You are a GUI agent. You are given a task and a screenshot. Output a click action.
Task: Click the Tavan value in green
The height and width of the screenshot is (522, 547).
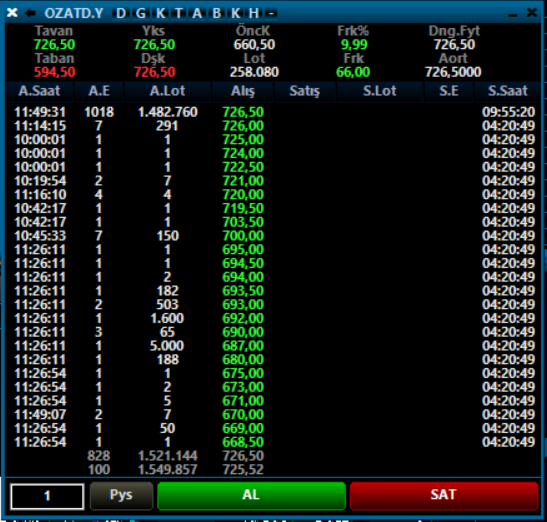(54, 45)
